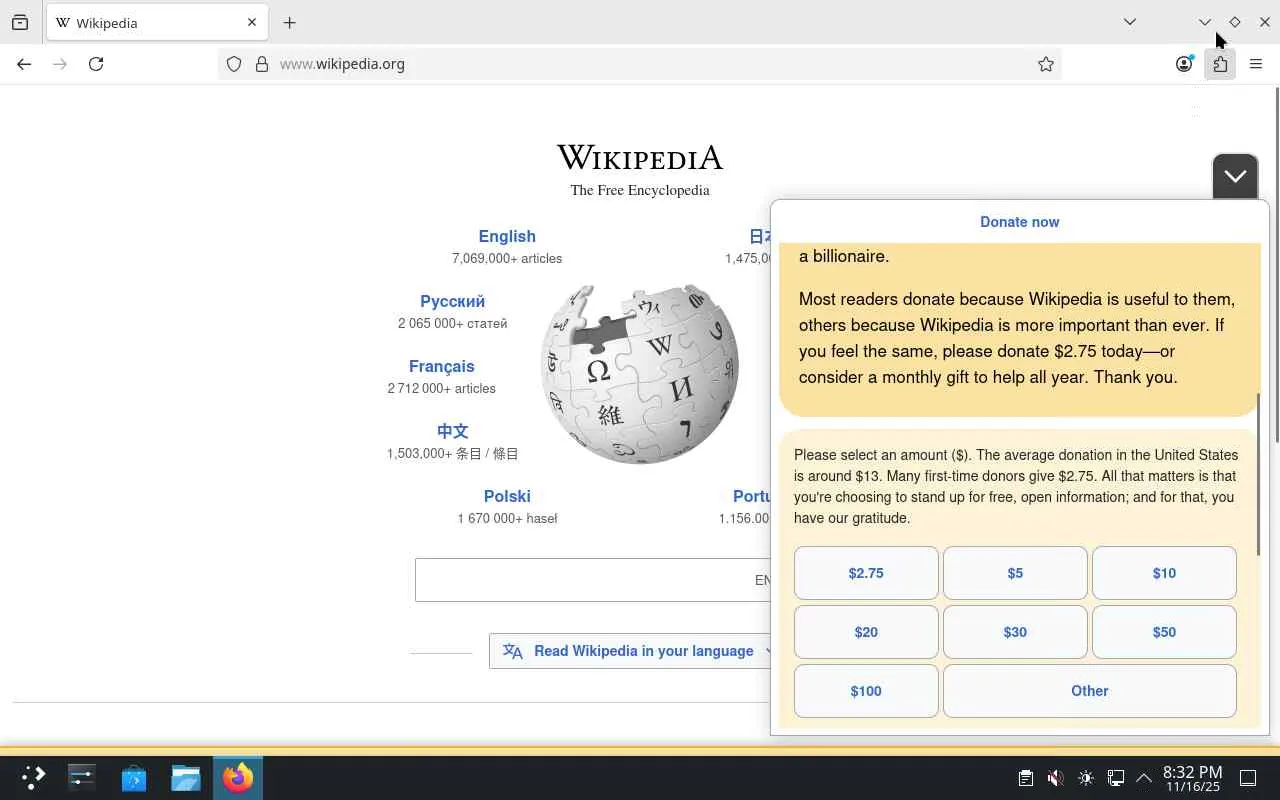This screenshot has height=800, width=1280.
Task: Click the "Please select an amount ($)" paragraph
Action: 1016,487
